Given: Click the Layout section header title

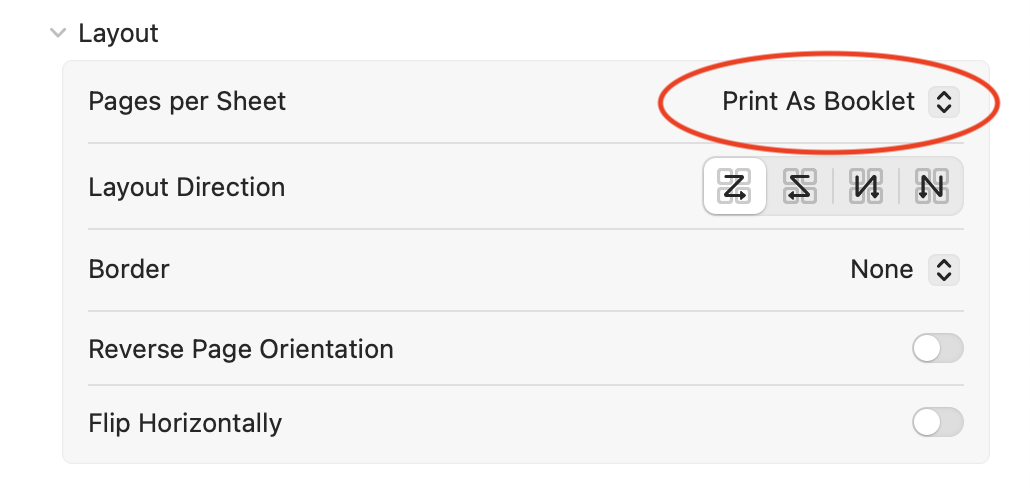Looking at the screenshot, I should pyautogui.click(x=118, y=34).
